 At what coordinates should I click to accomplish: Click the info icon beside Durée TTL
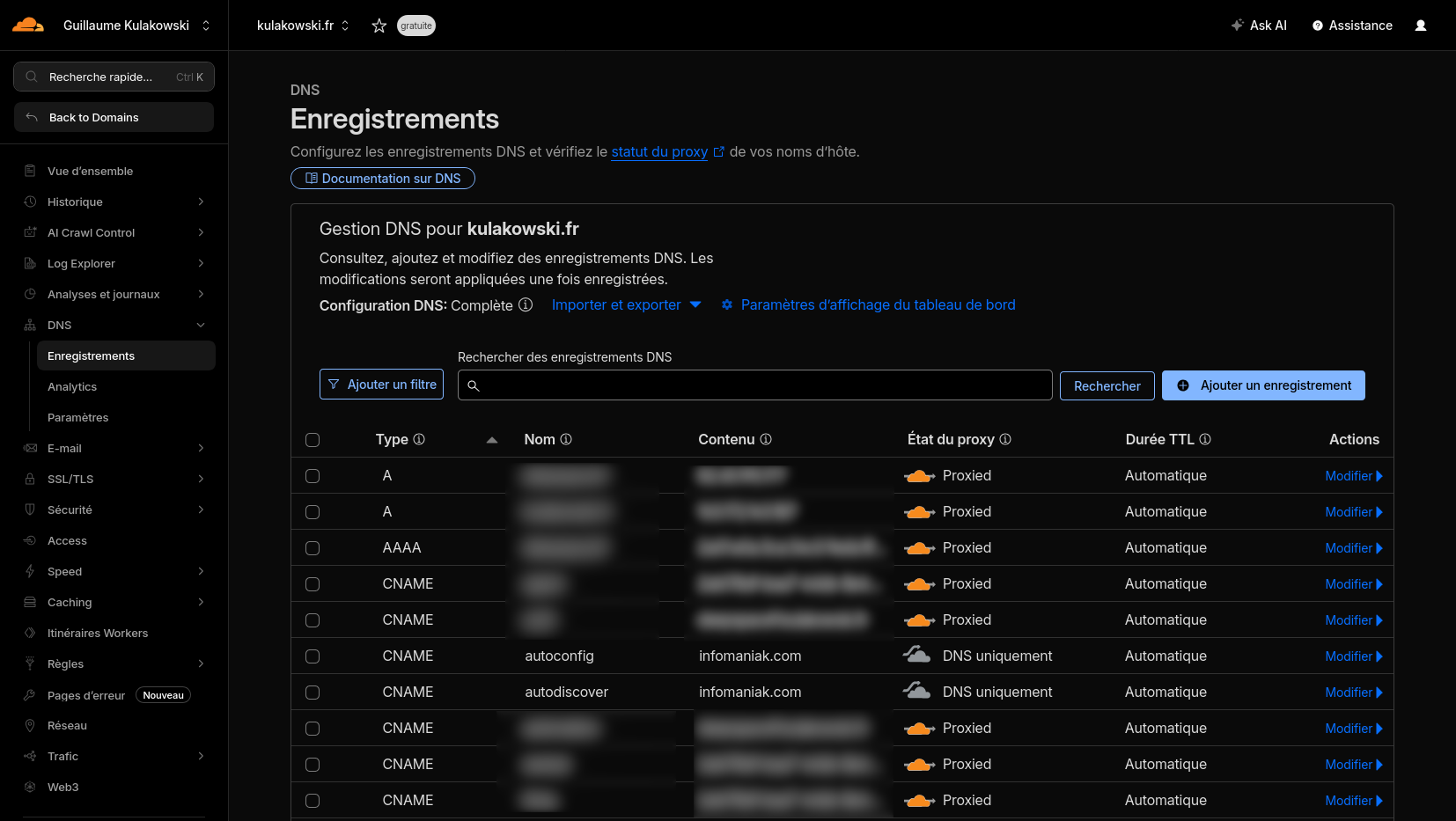1205,439
